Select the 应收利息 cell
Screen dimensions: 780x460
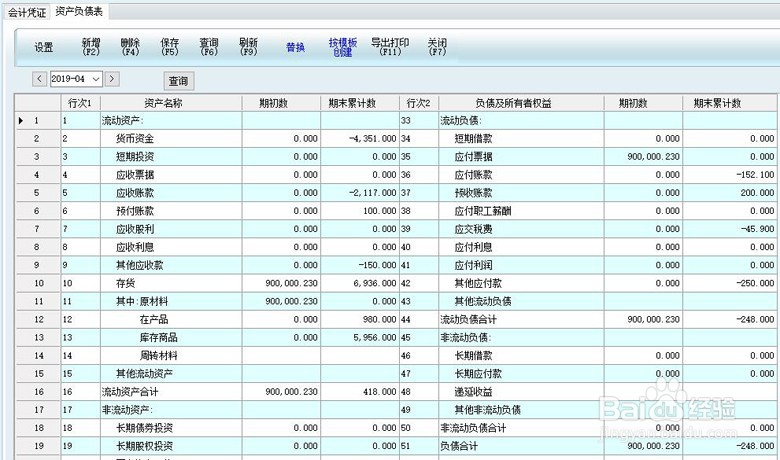[x=171, y=247]
